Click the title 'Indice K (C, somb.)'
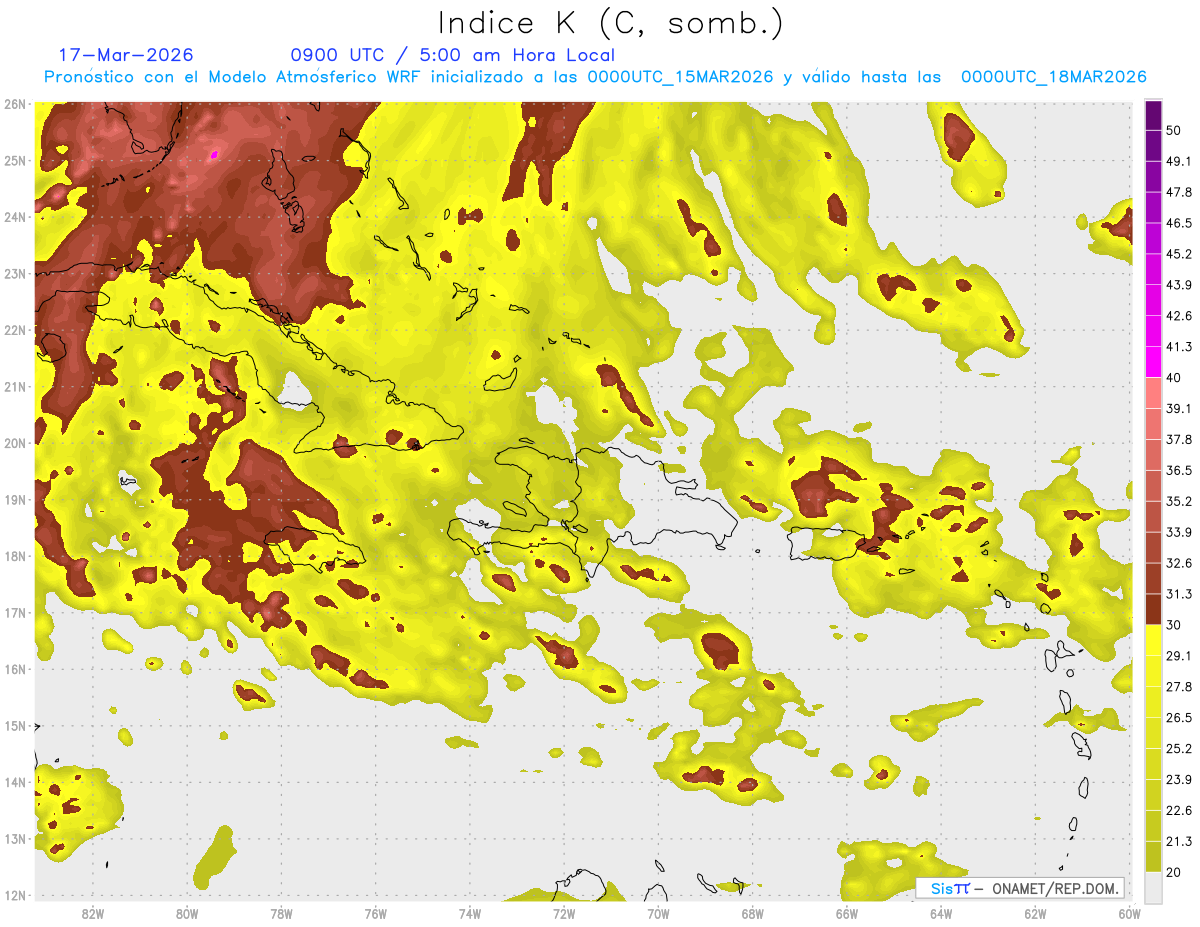Viewport: 1200px width, 927px height. 610,23
